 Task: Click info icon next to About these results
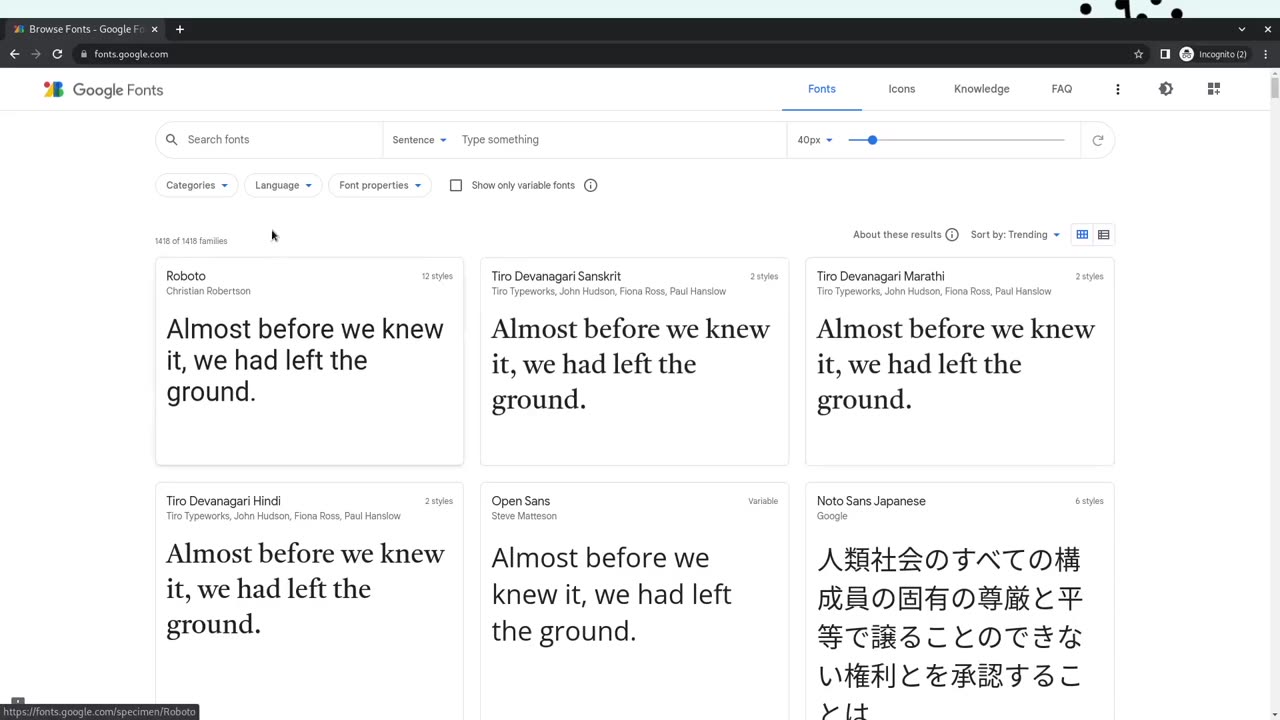tap(951, 235)
